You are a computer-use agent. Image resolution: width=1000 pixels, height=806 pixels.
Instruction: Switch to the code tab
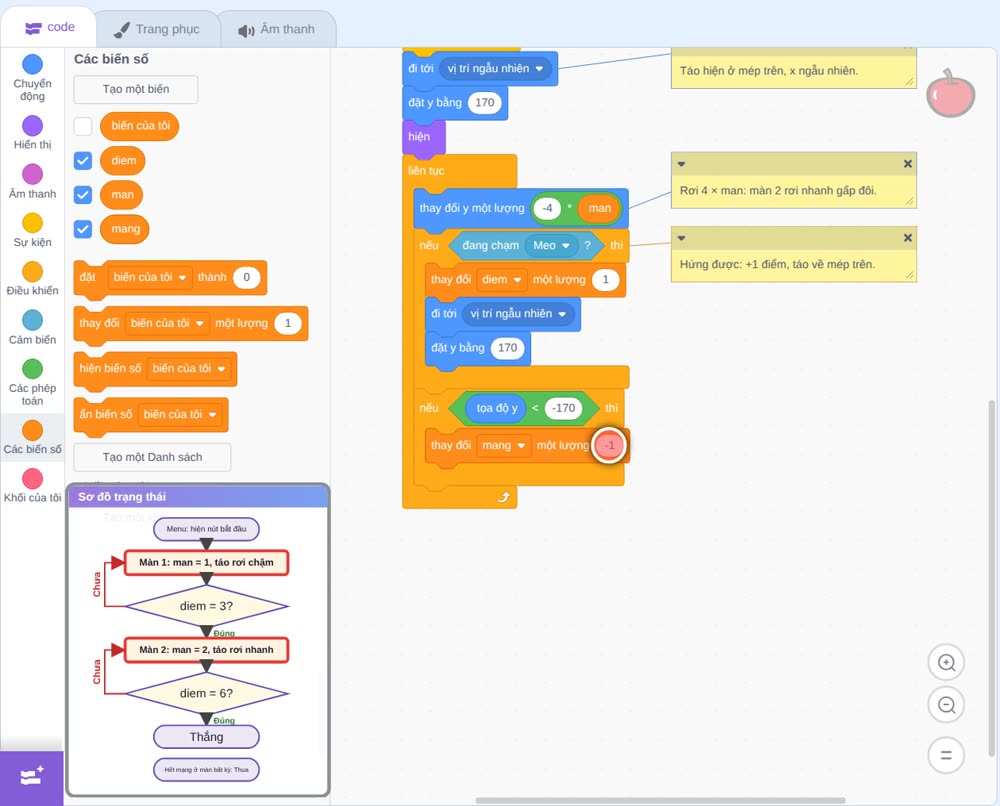click(49, 27)
